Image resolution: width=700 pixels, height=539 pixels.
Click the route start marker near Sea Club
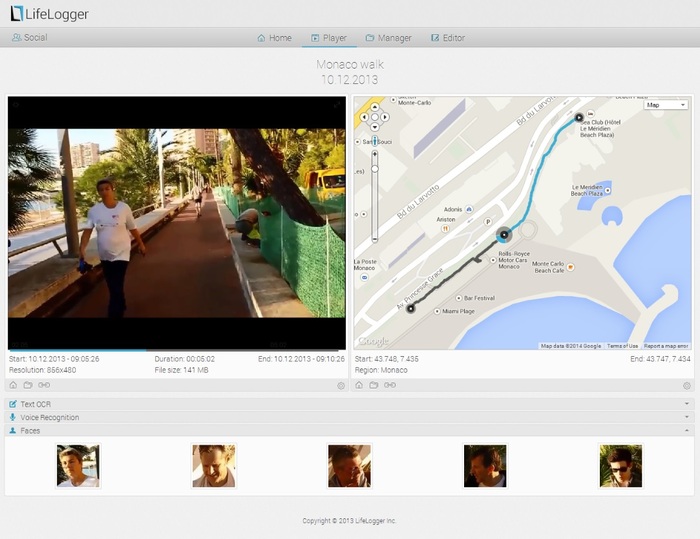pyautogui.click(x=579, y=118)
